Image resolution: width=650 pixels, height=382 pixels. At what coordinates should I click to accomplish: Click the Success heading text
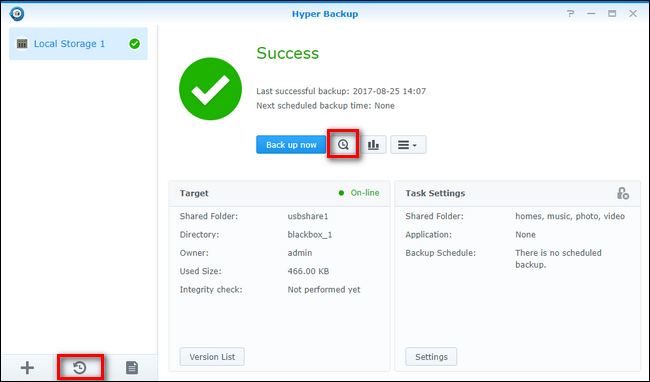coord(288,53)
